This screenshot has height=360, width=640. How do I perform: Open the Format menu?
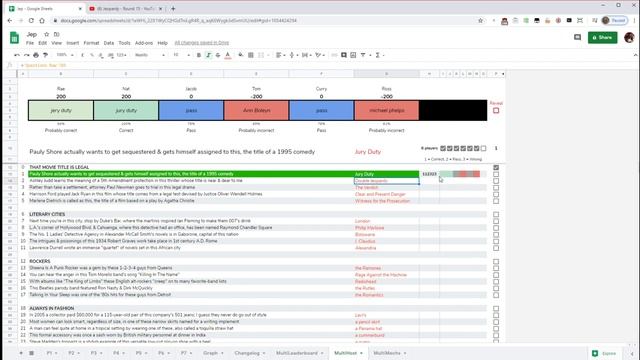point(91,43)
